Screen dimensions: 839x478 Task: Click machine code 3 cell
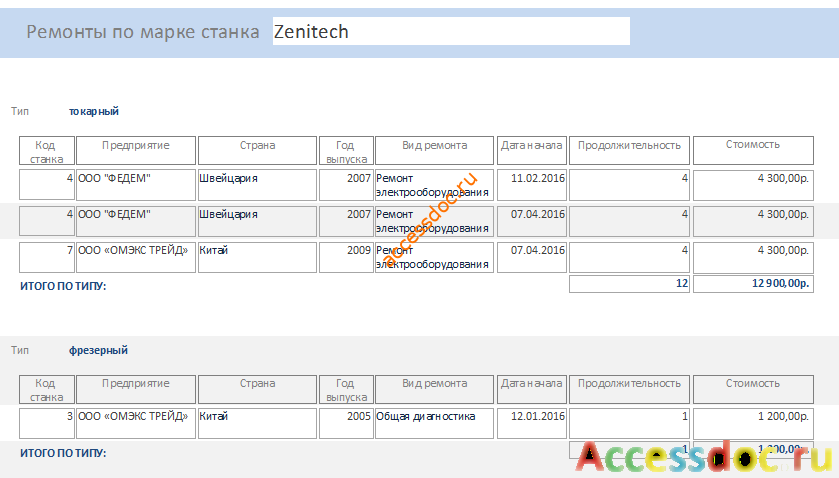(x=47, y=423)
